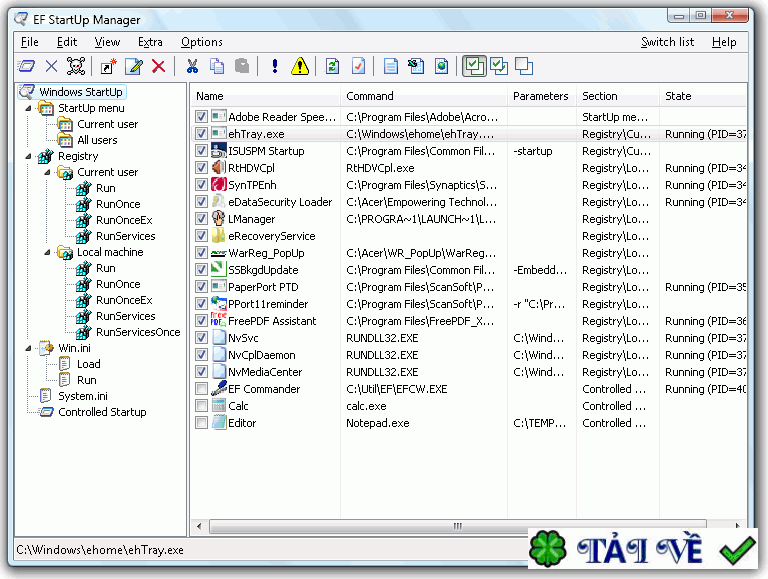This screenshot has width=768, height=579.
Task: Select Controlled Startup in the tree
Action: 102,412
